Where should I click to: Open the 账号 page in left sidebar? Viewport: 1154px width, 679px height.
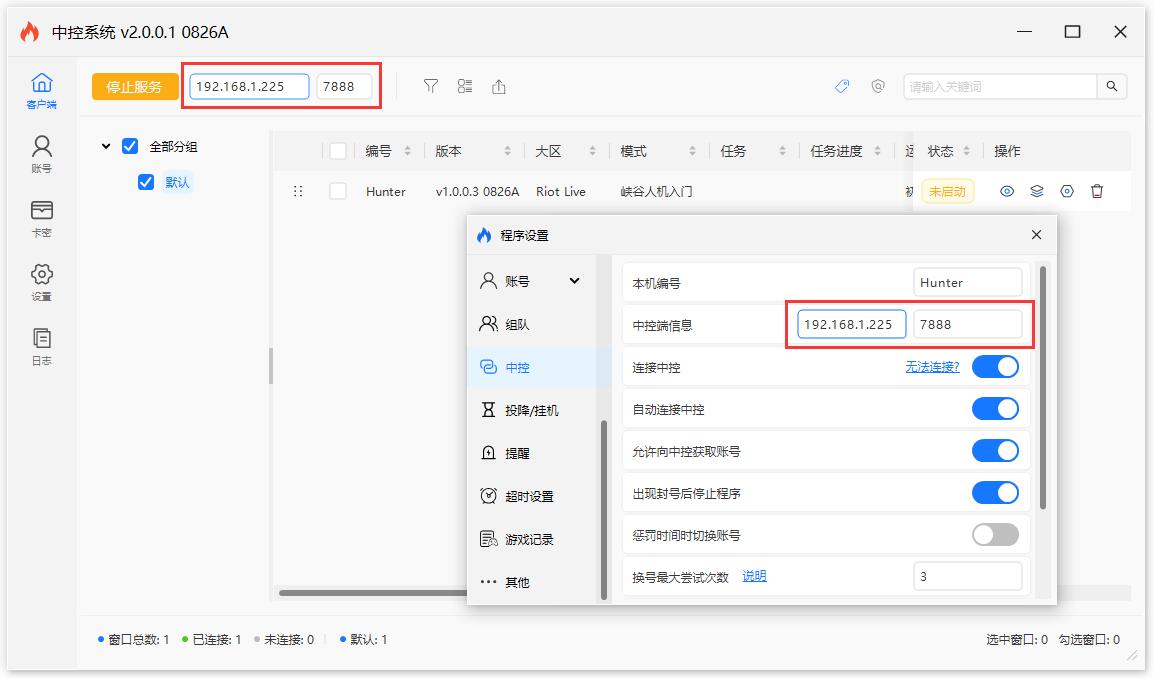[x=41, y=154]
